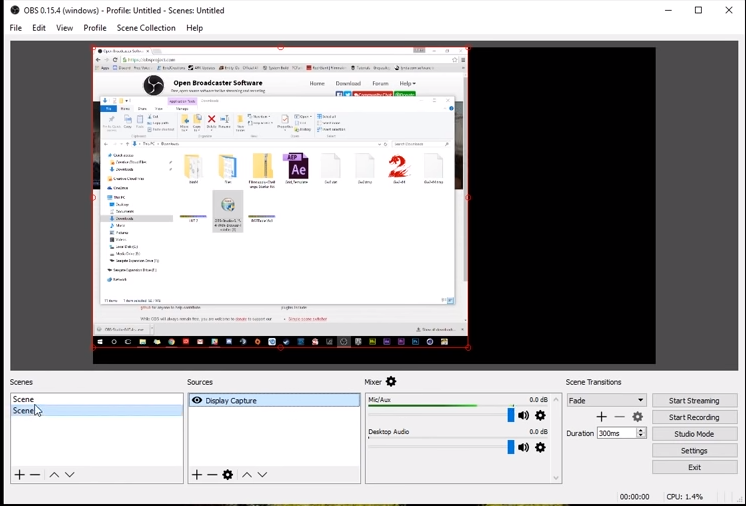Open the Fade transition dropdown
This screenshot has height=506, width=746.
[606, 400]
